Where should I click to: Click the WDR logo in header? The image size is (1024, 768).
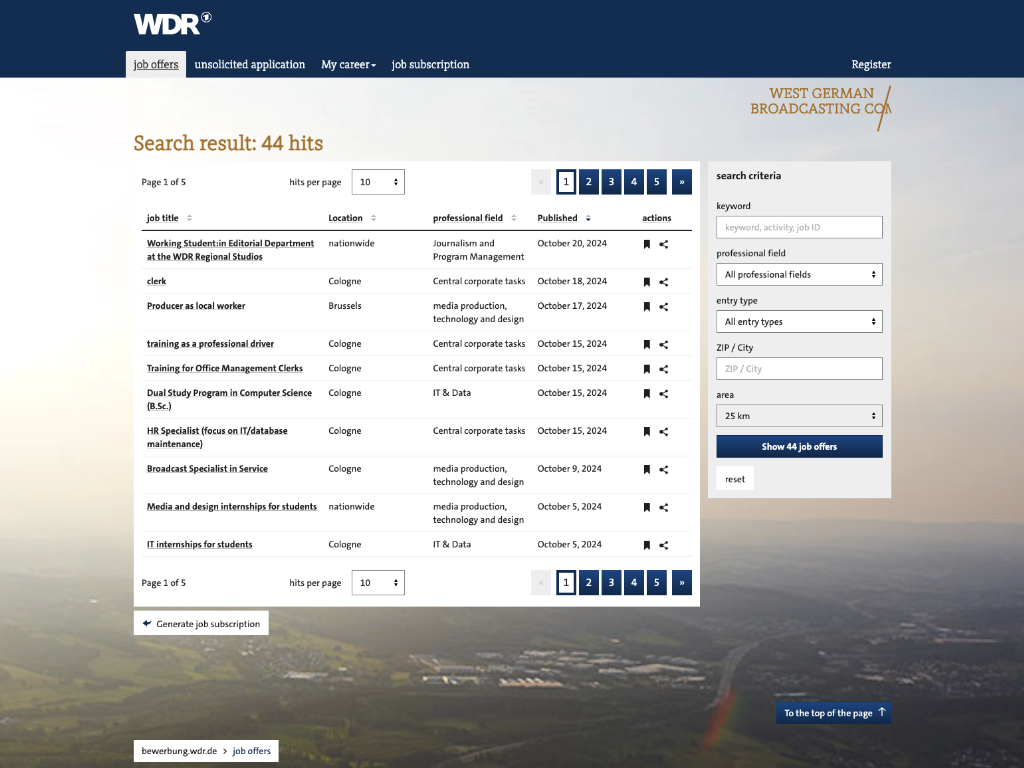172,24
